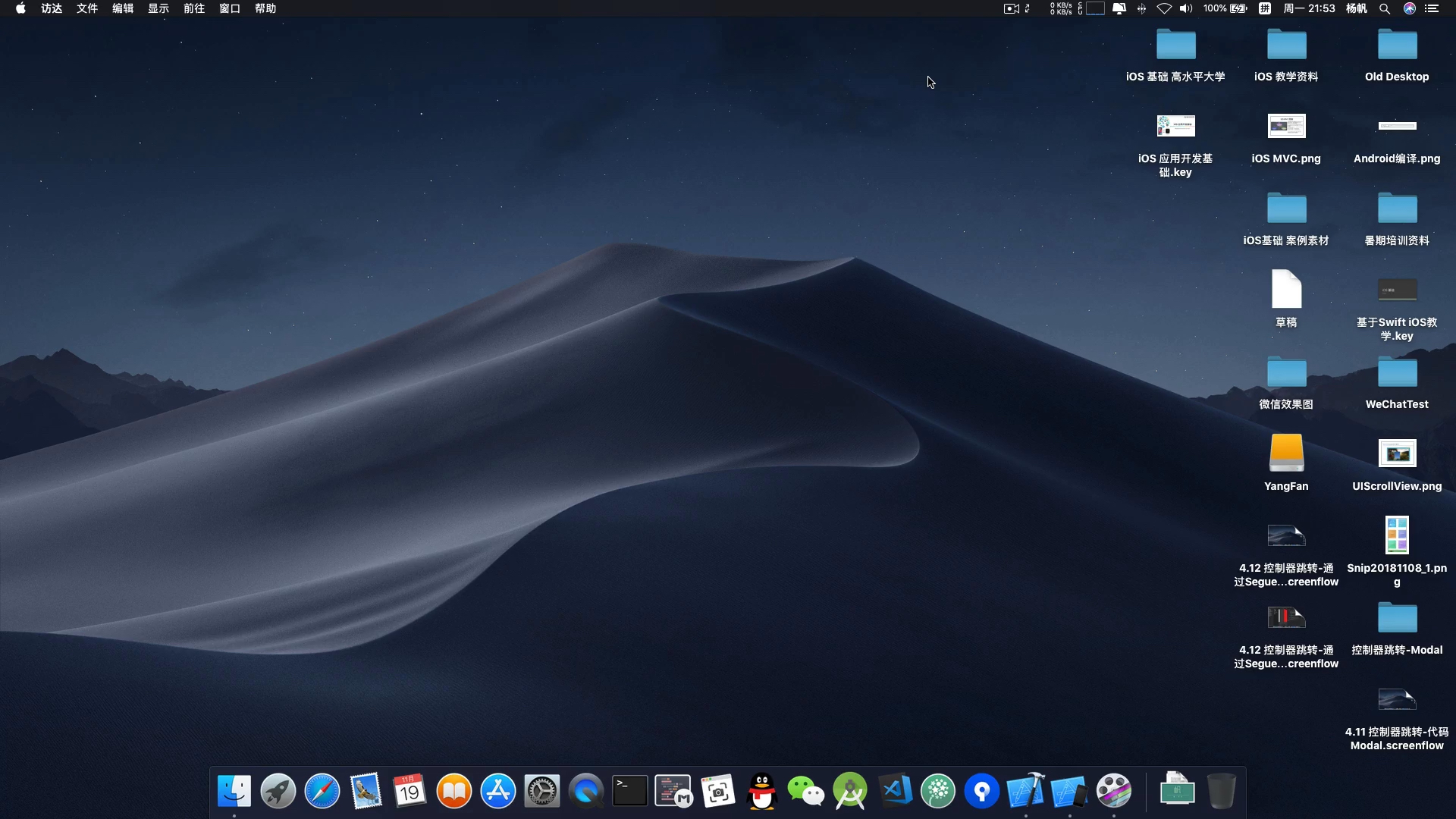Select the WeChatTest folder on desktop
Image resolution: width=1456 pixels, height=819 pixels.
(1397, 372)
